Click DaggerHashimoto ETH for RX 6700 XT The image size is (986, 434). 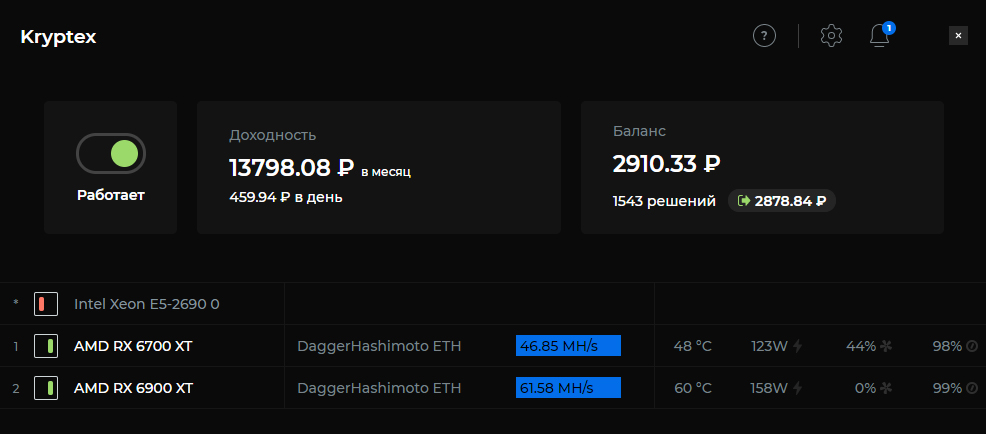pyautogui.click(x=379, y=346)
